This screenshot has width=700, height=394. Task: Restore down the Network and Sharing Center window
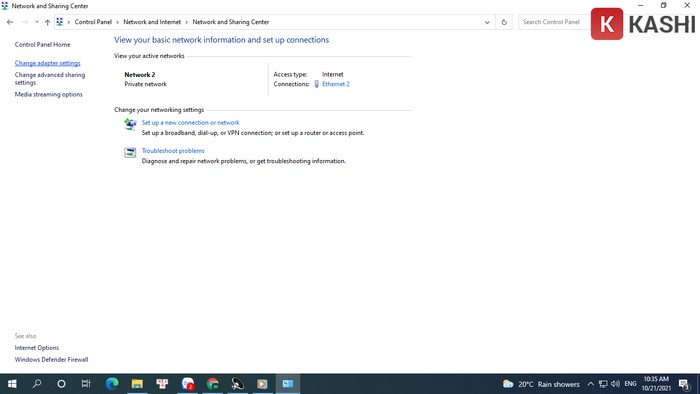[x=663, y=5]
